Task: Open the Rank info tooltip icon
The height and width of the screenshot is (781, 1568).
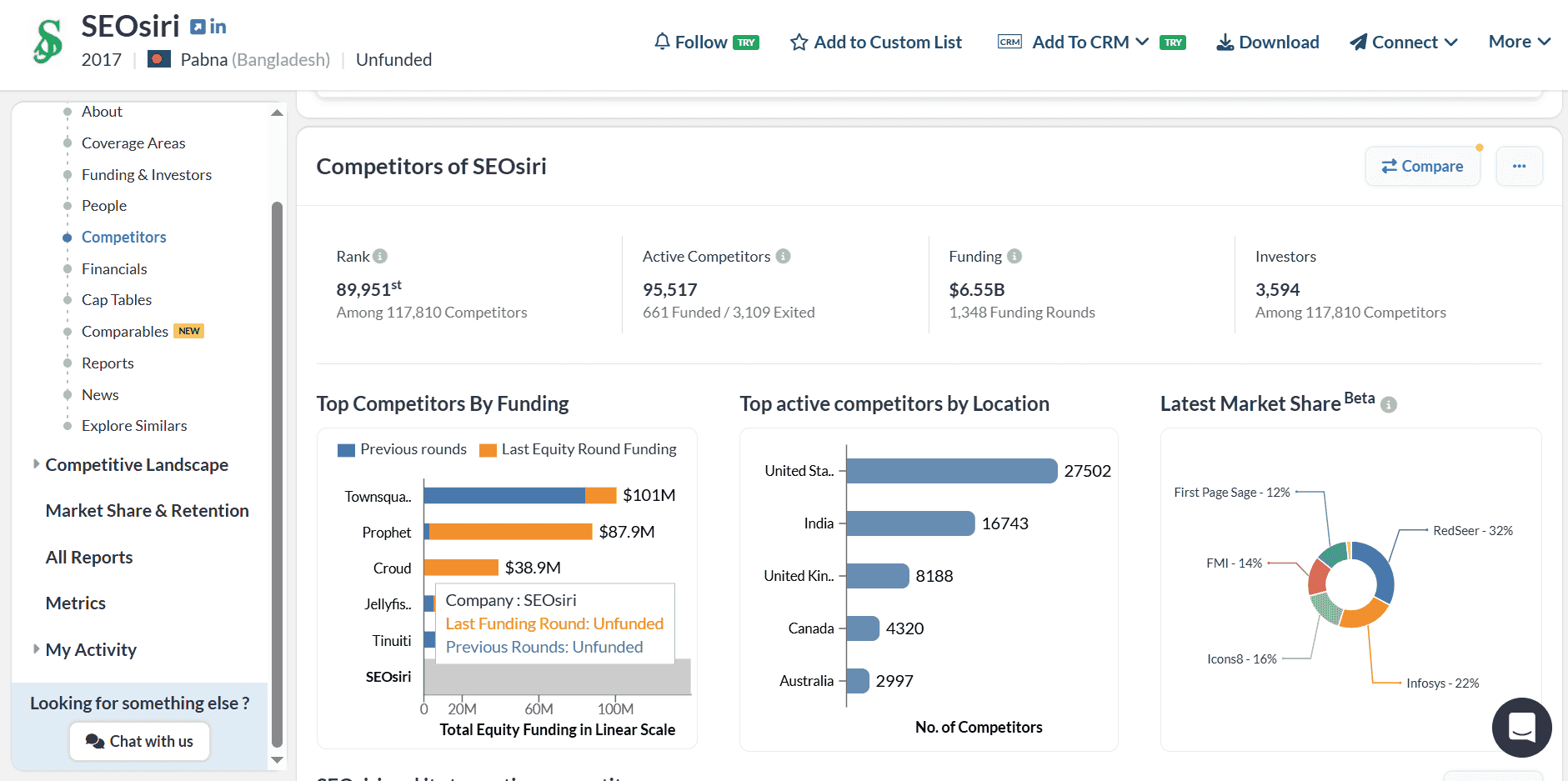Action: click(x=382, y=256)
